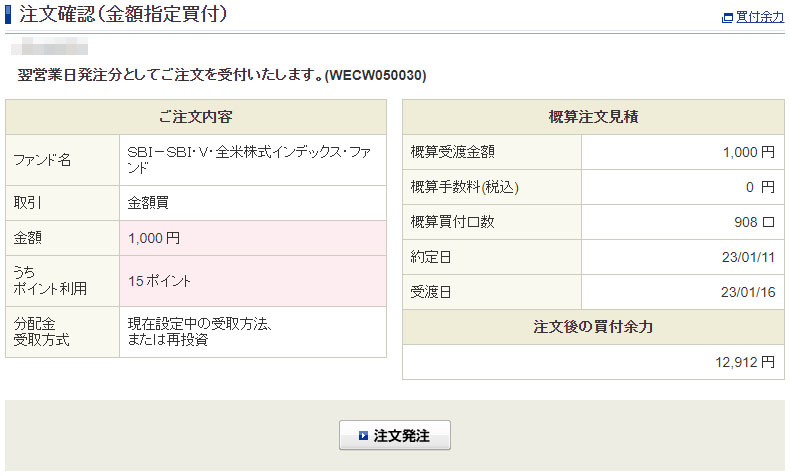Click the blue bar beside the 注文確認 heading
The image size is (790, 476).
(x=9, y=15)
